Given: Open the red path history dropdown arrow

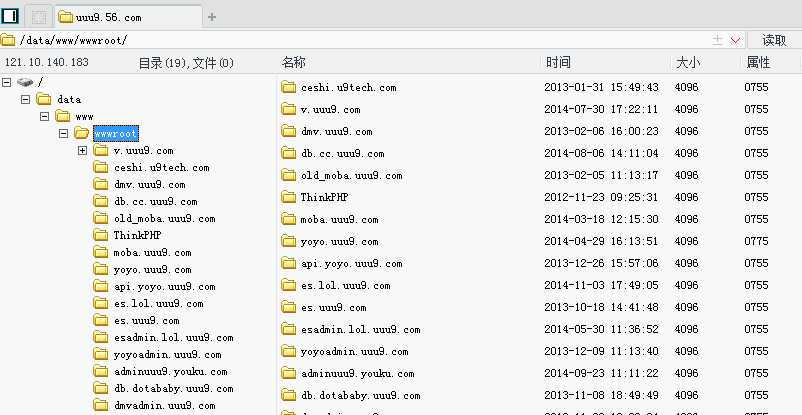Looking at the screenshot, I should point(736,40).
